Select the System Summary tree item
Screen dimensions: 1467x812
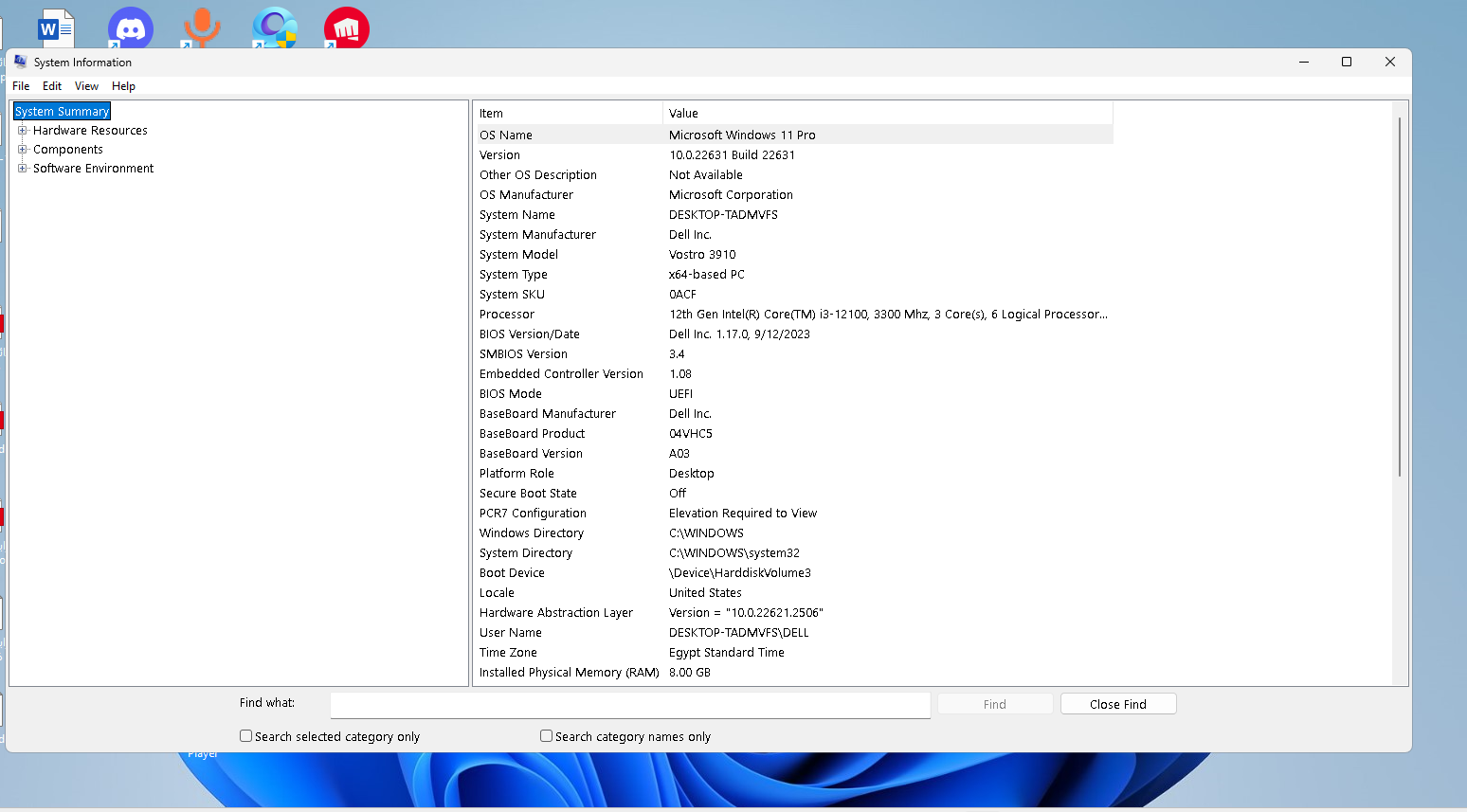point(61,111)
